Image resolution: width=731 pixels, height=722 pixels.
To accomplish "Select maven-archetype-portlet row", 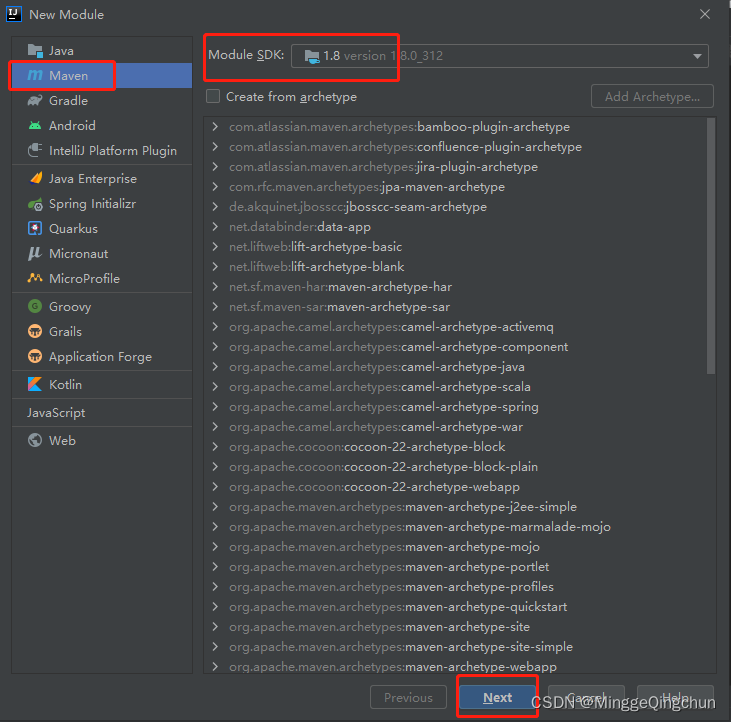I will point(455,567).
